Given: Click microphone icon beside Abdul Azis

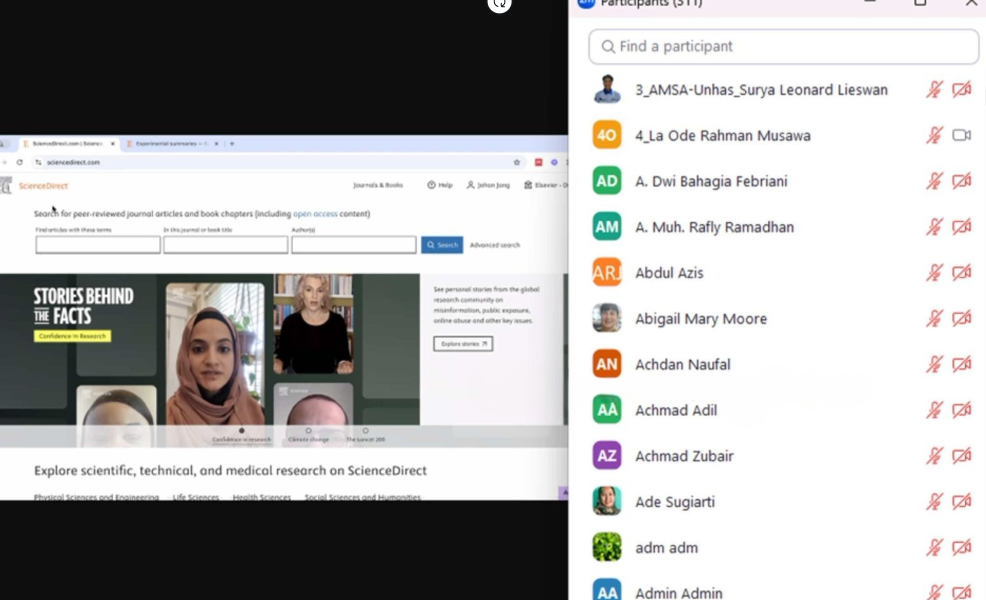Looking at the screenshot, I should tap(934, 273).
